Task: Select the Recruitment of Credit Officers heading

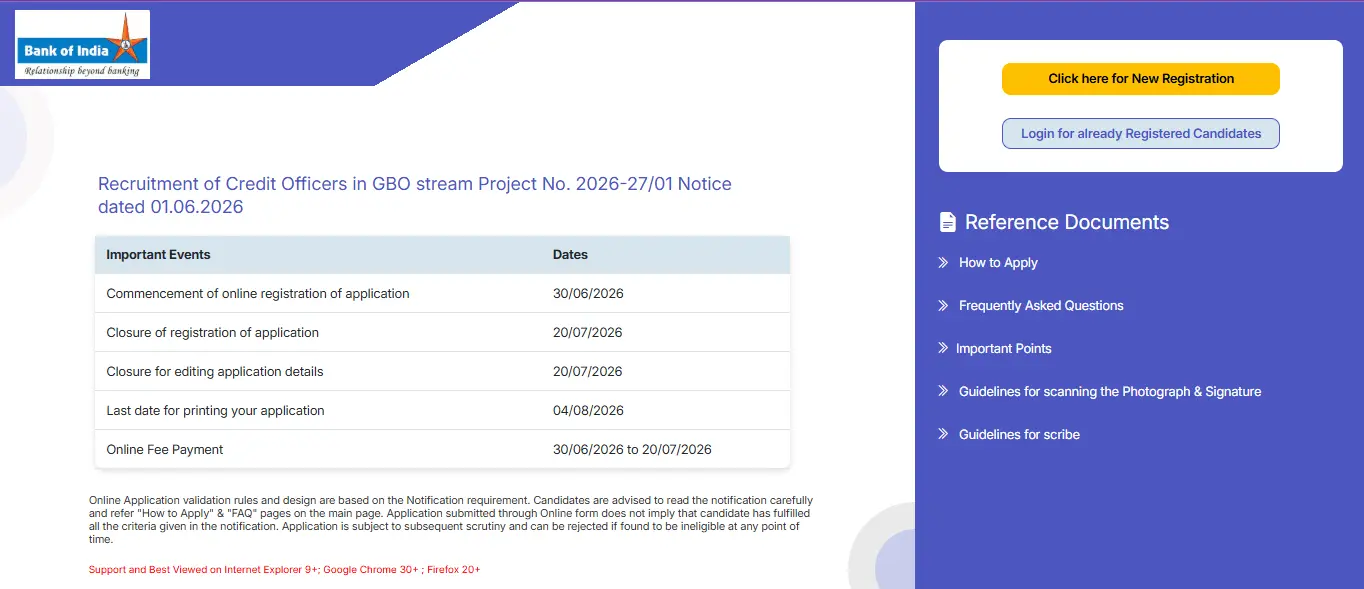Action: pos(415,195)
